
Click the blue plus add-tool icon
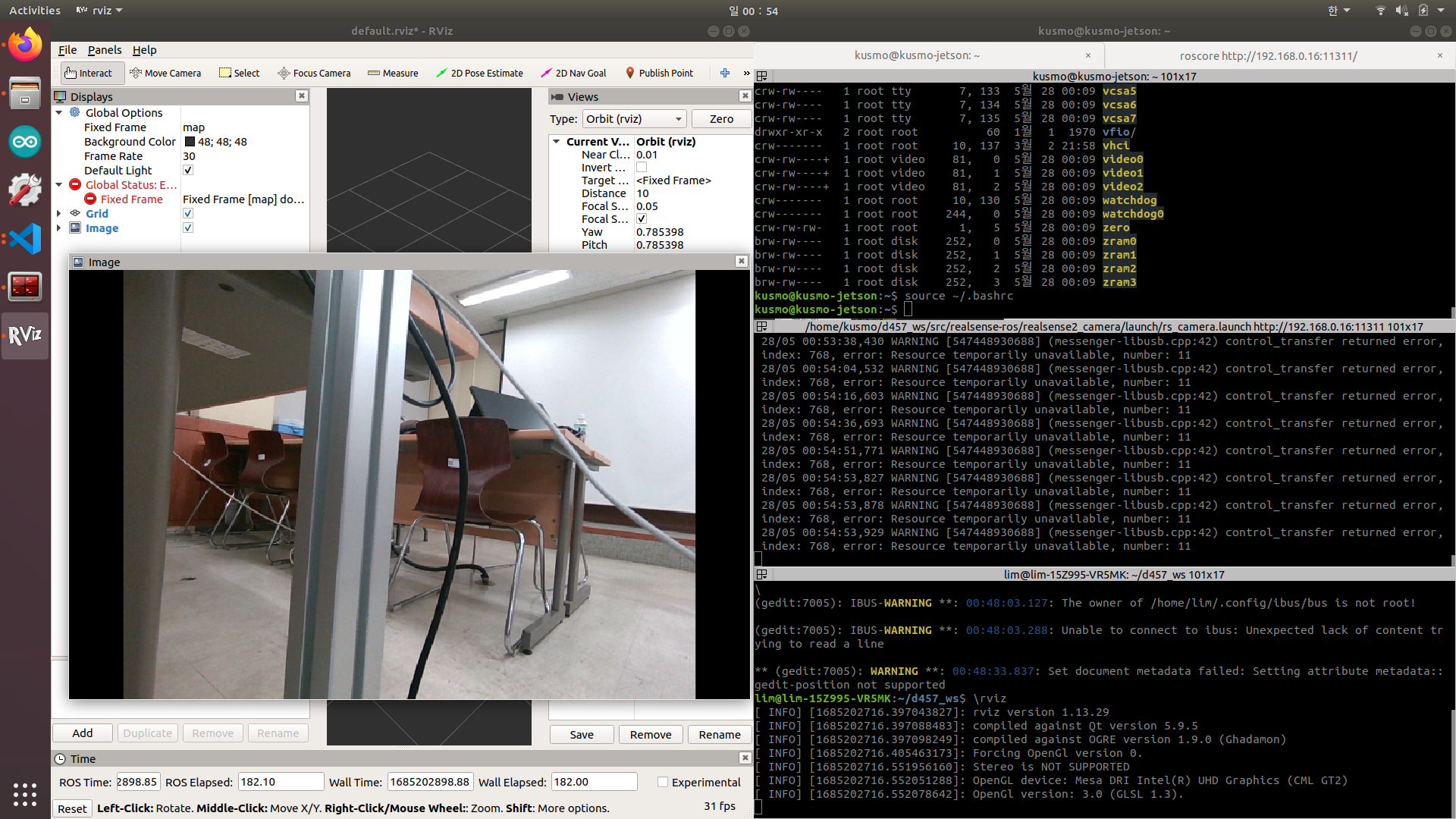(x=725, y=73)
